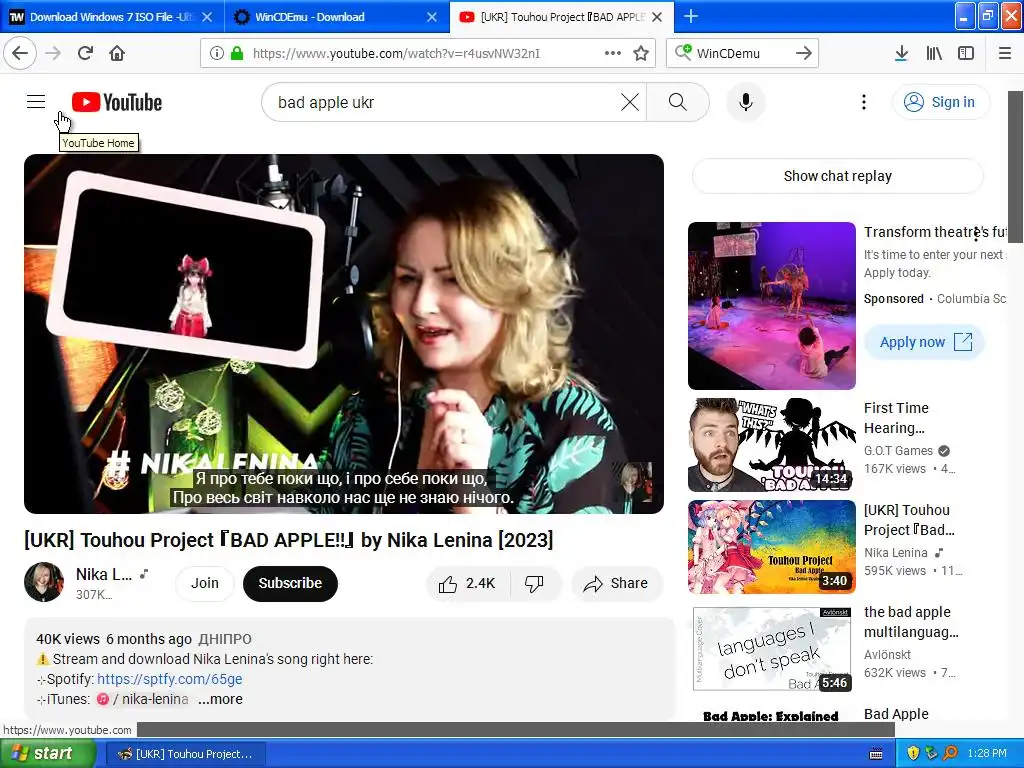Viewport: 1024px width, 768px height.
Task: Run search with the magnifier button
Action: pos(677,102)
